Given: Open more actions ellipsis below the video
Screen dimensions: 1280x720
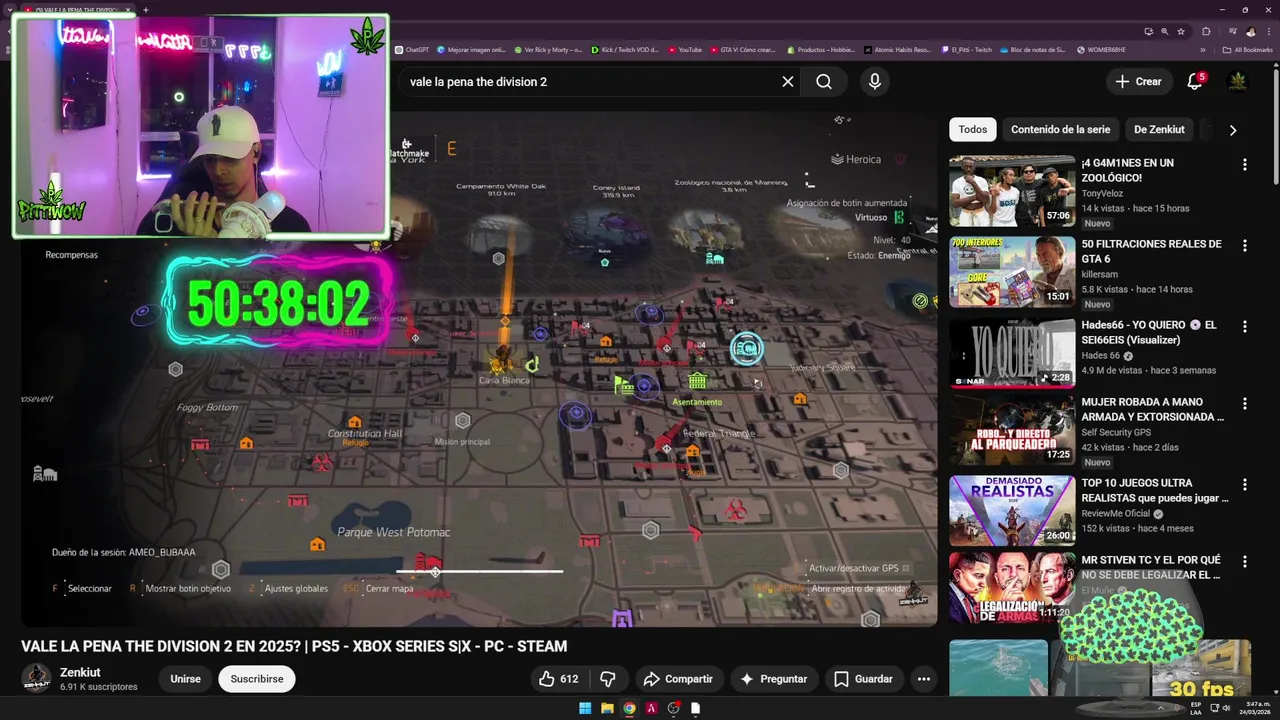Looking at the screenshot, I should (924, 679).
